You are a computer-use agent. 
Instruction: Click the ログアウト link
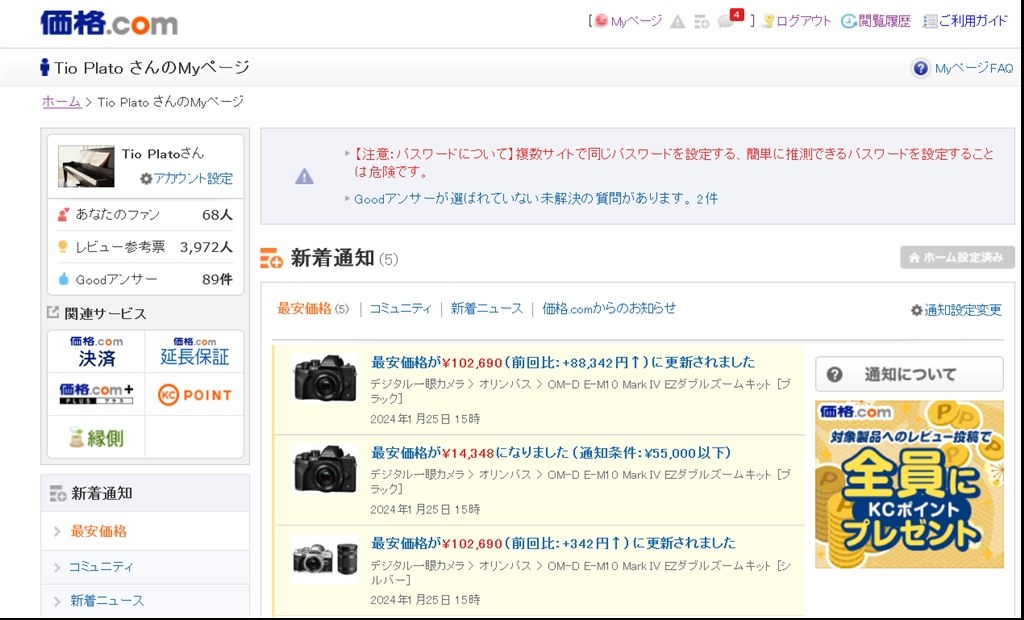[x=797, y=21]
